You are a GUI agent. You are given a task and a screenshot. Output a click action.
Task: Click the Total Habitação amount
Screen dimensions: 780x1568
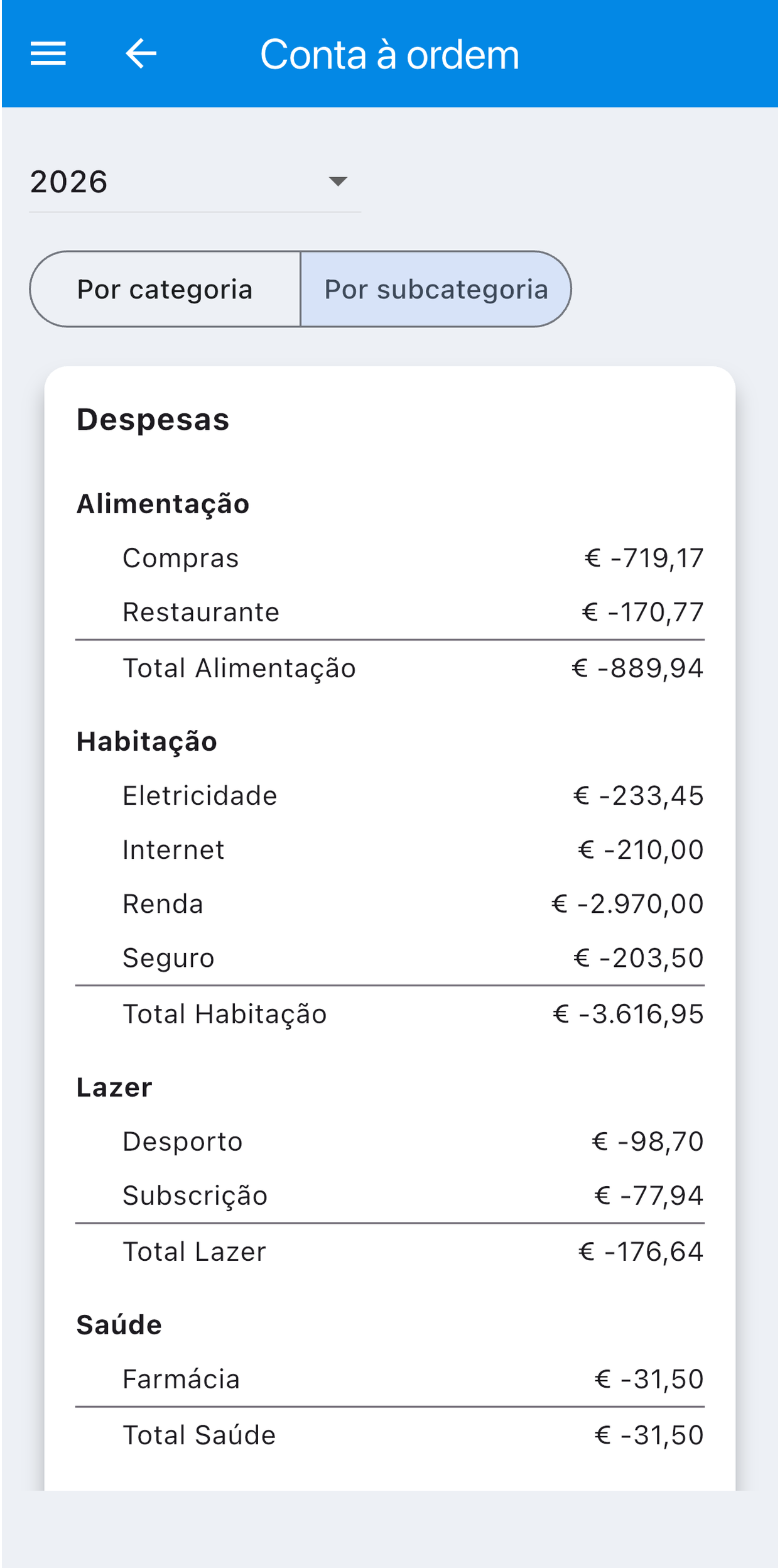(x=628, y=1014)
